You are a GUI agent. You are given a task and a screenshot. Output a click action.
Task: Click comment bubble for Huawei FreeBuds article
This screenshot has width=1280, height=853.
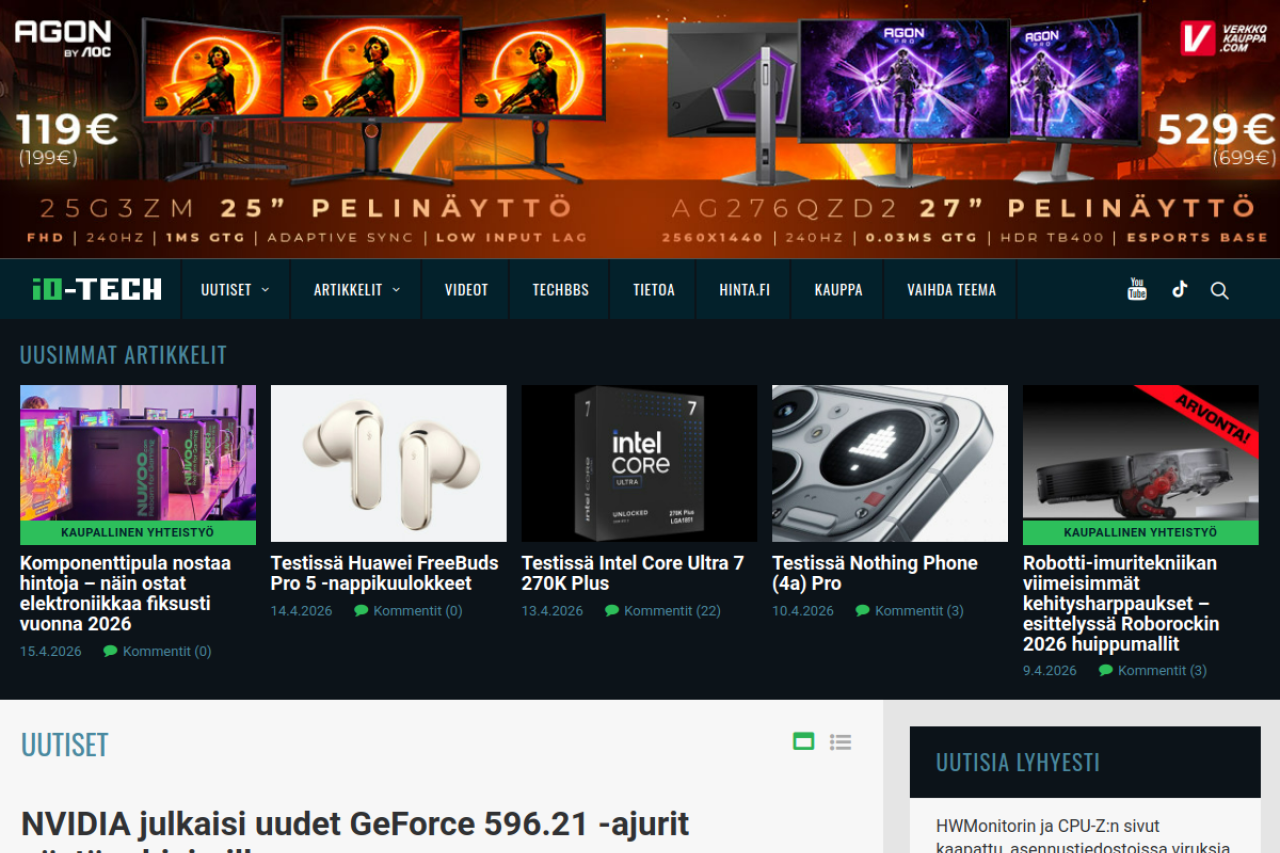(362, 611)
